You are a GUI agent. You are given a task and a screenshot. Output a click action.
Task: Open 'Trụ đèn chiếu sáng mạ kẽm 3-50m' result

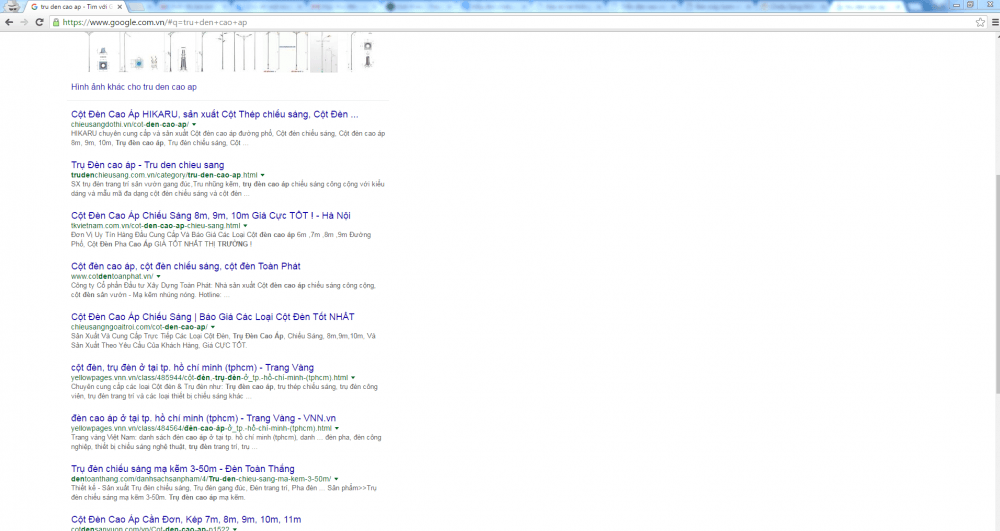click(182, 469)
